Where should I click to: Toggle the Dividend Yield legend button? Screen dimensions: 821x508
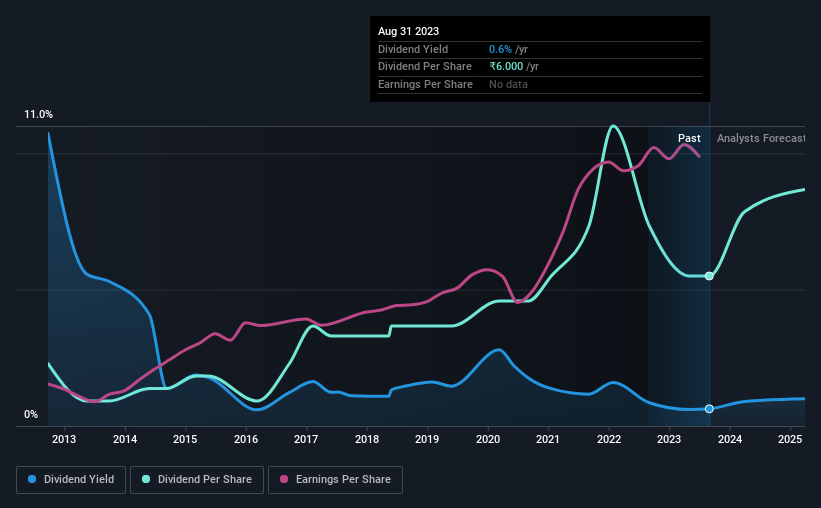tap(71, 480)
